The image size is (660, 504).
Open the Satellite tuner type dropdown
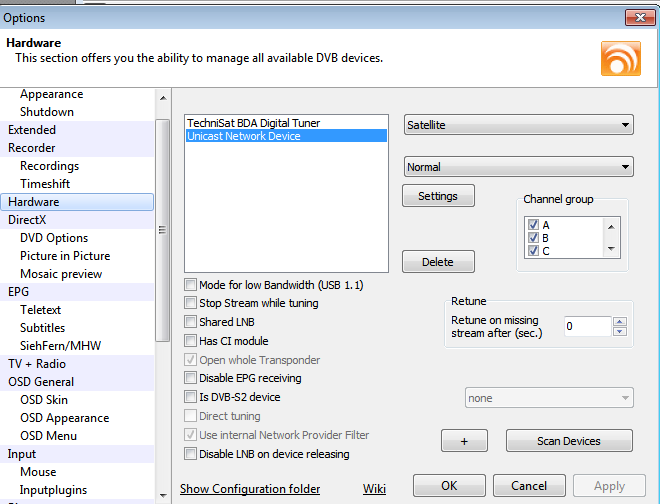click(518, 125)
